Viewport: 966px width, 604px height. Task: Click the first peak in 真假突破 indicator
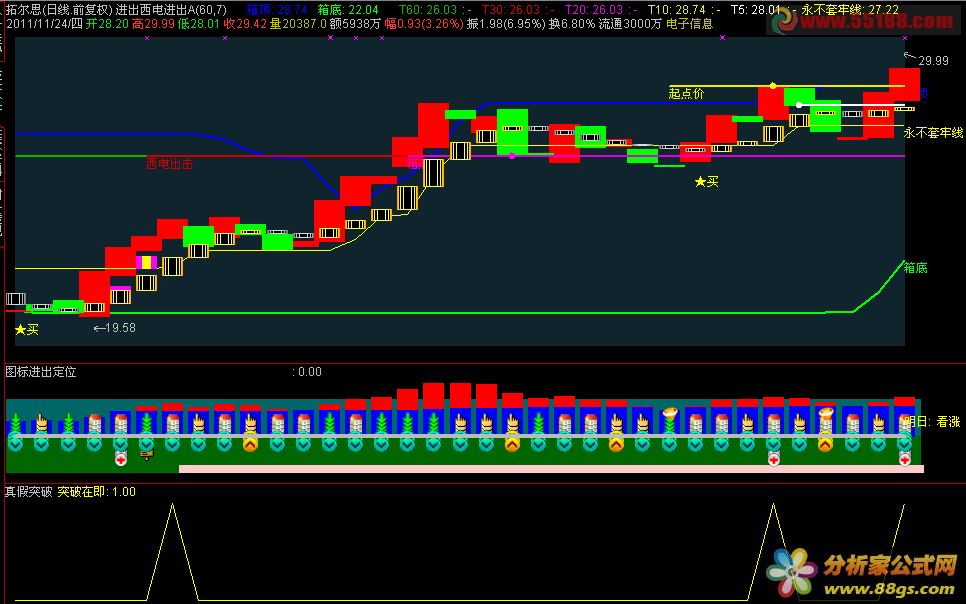click(x=172, y=505)
